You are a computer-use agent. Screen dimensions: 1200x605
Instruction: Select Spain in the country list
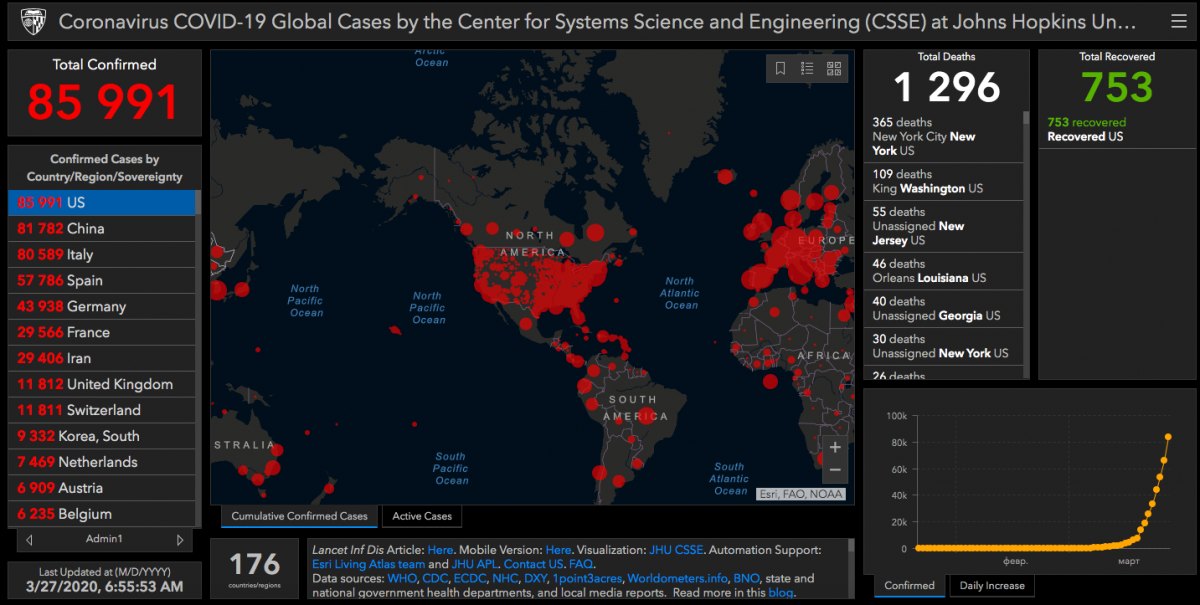(101, 280)
